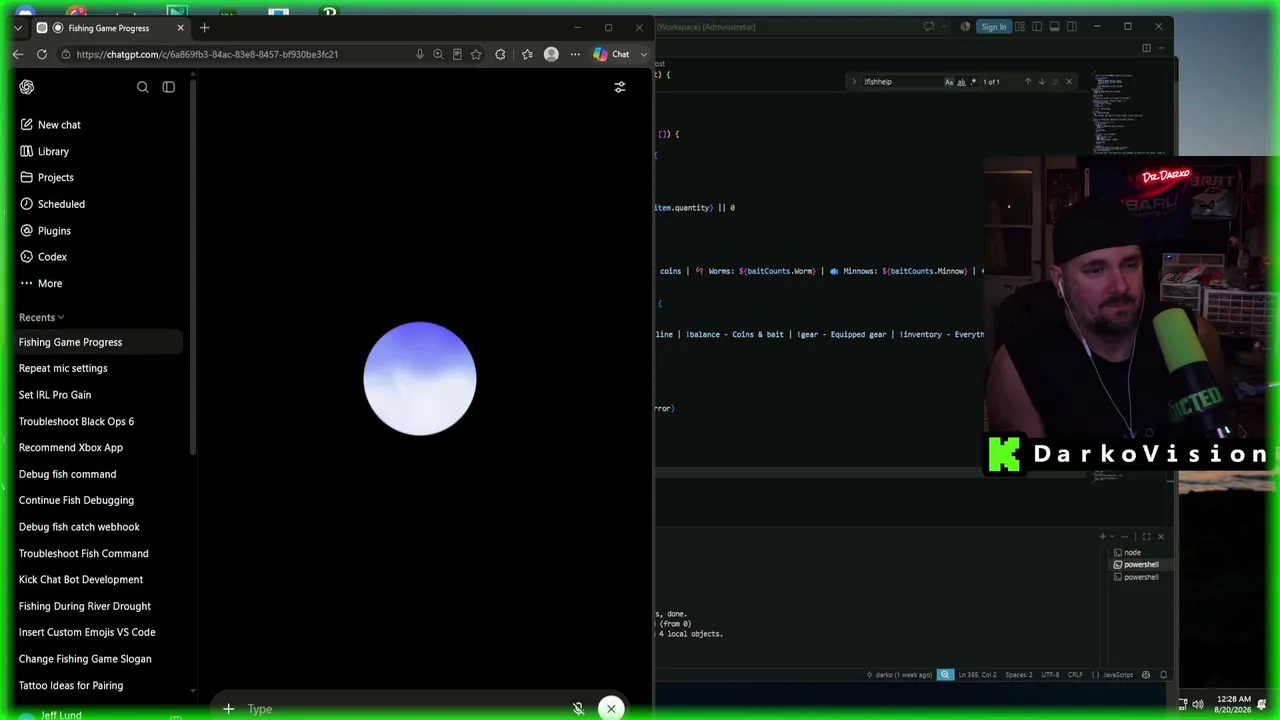Open the reader view icon in address bar
Image resolution: width=1280 pixels, height=720 pixels.
(457, 54)
